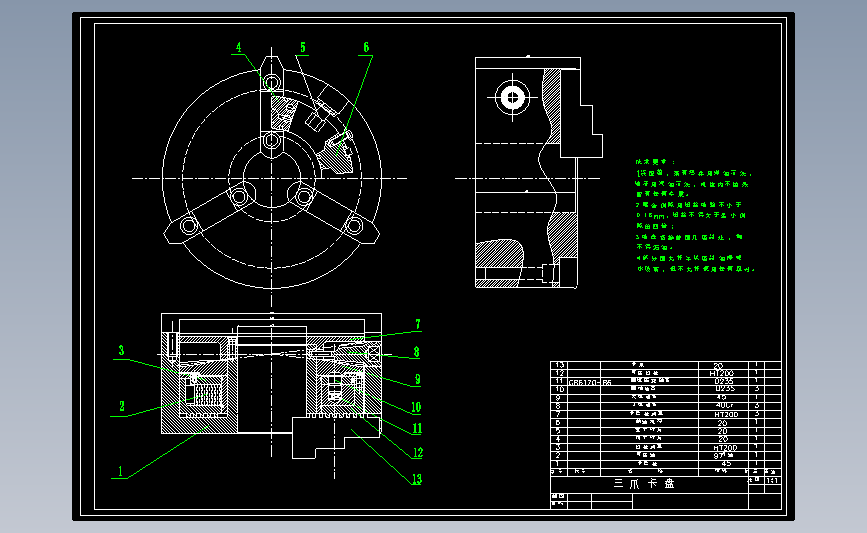Click HT200 material in parts row 12
This screenshot has width=867, height=533.
point(722,373)
